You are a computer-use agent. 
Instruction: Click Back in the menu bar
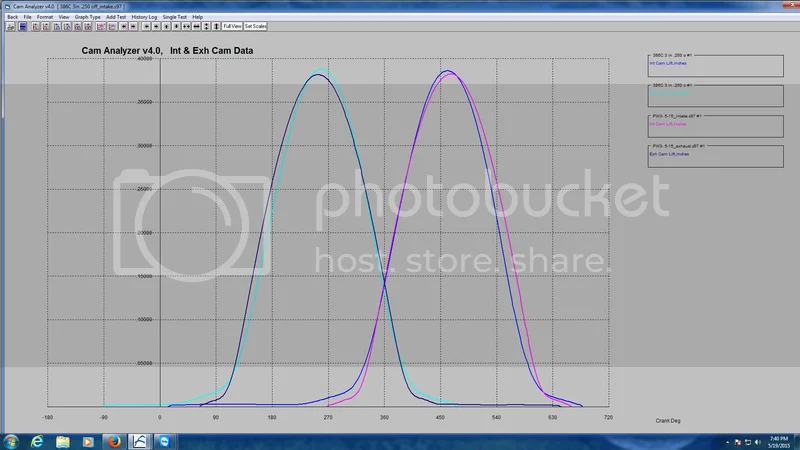(x=12, y=17)
